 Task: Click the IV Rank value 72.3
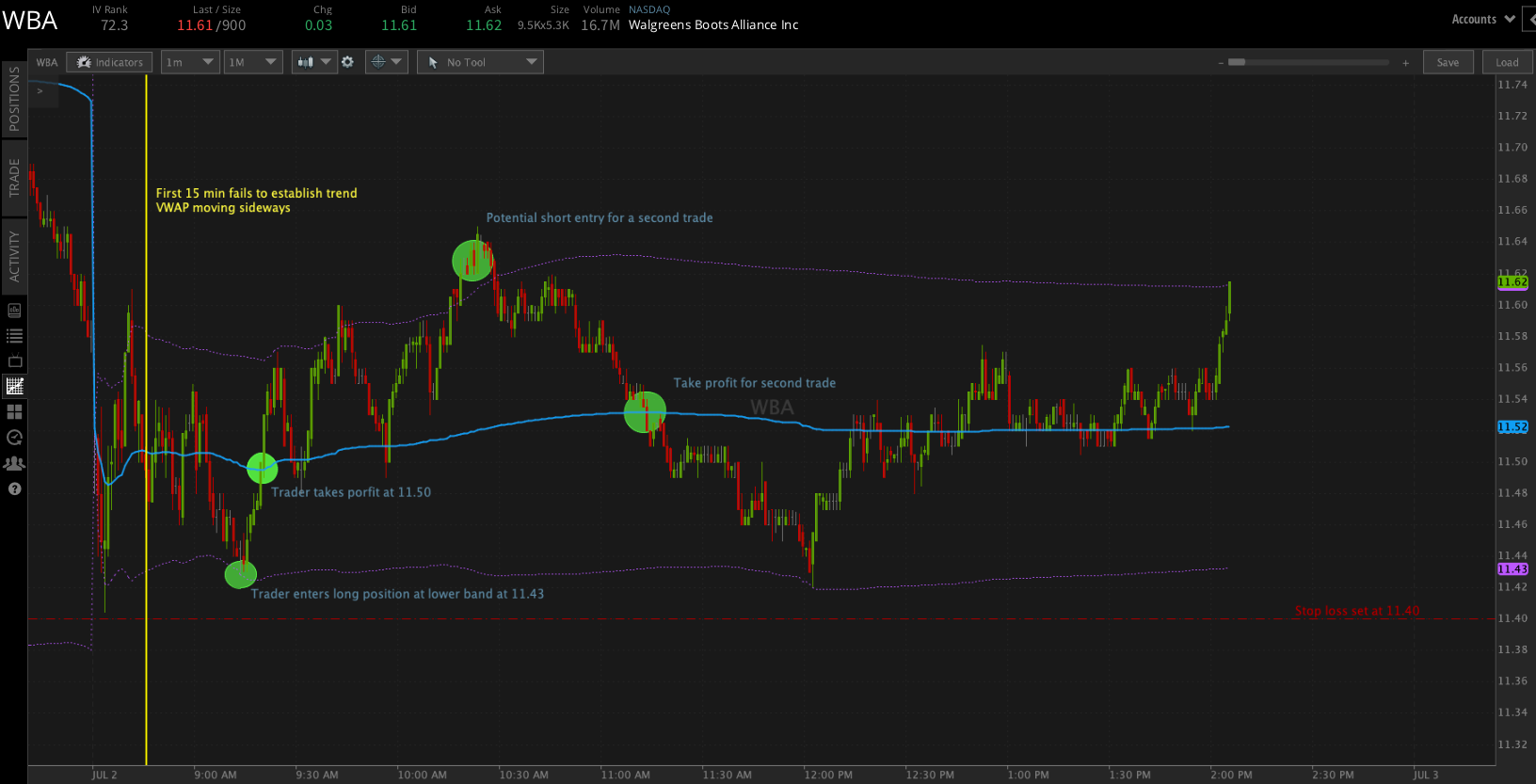click(114, 25)
